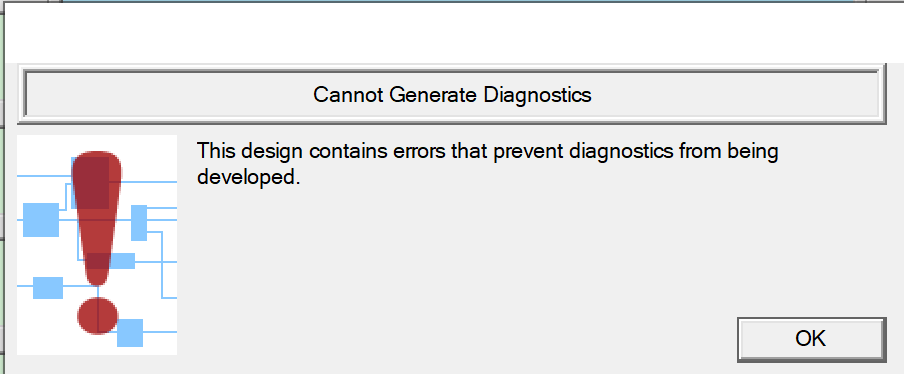Click the red exclamation mark error icon
The image size is (904, 374).
tap(97, 242)
